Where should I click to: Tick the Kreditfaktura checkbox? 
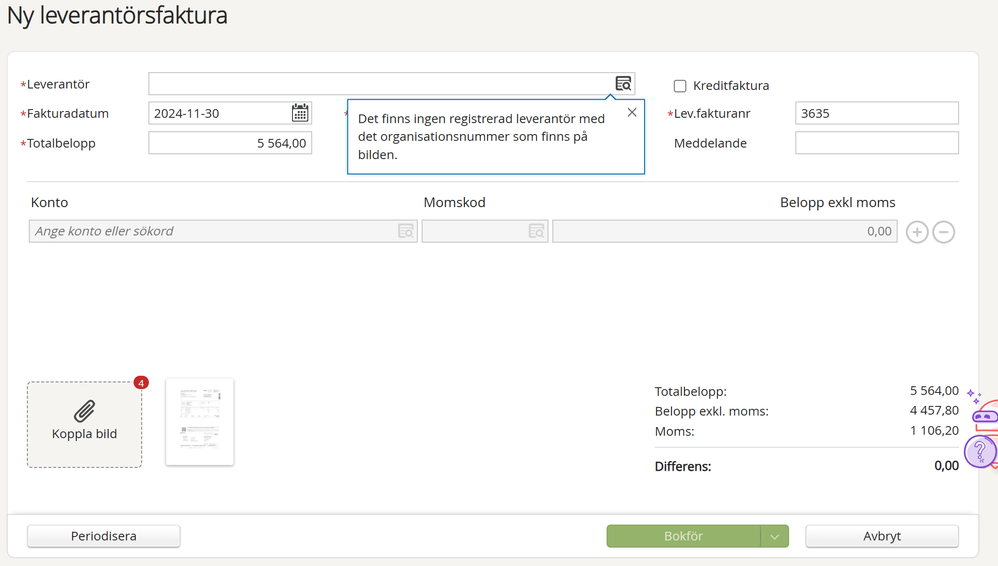(680, 86)
